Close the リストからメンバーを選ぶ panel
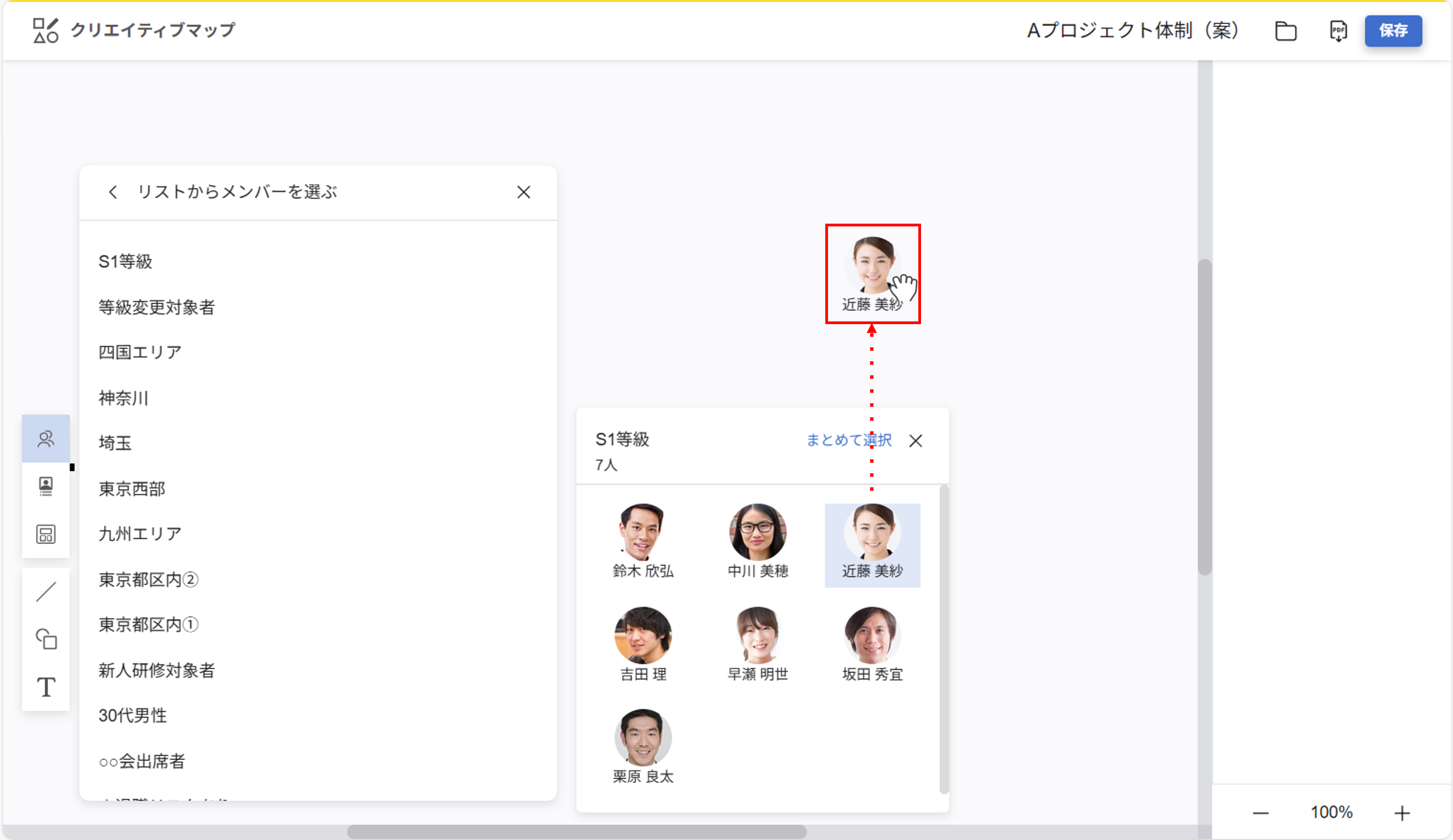1453x840 pixels. (524, 192)
